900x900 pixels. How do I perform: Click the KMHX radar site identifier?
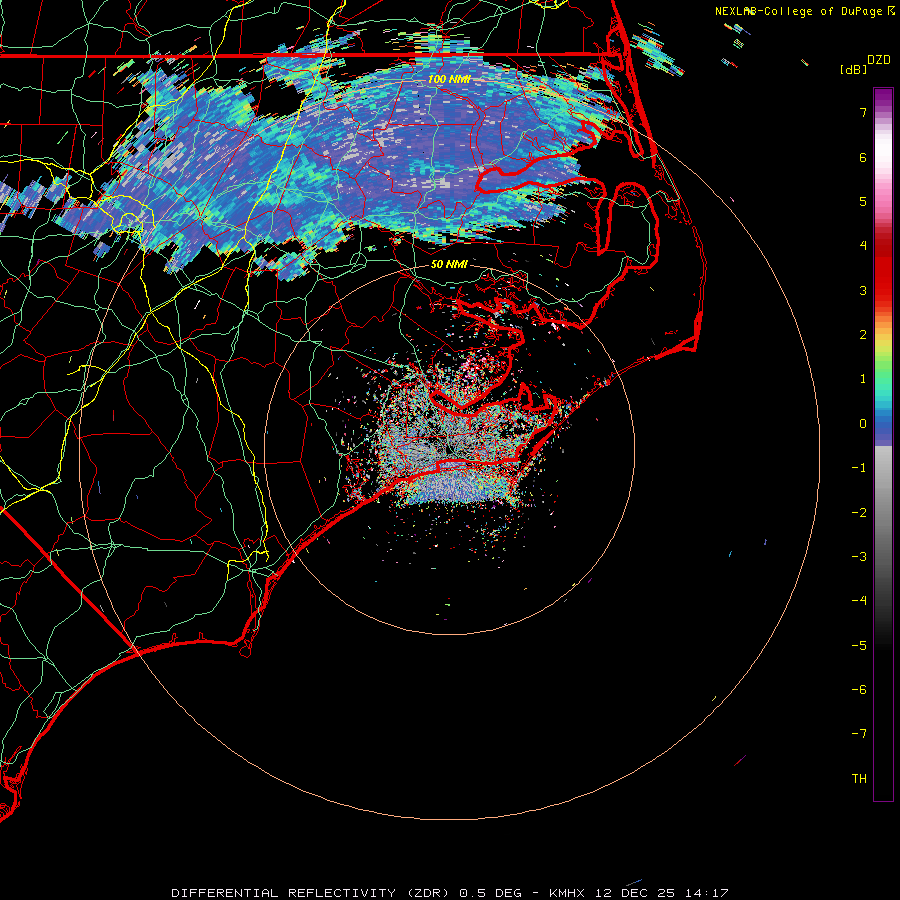(x=567, y=893)
